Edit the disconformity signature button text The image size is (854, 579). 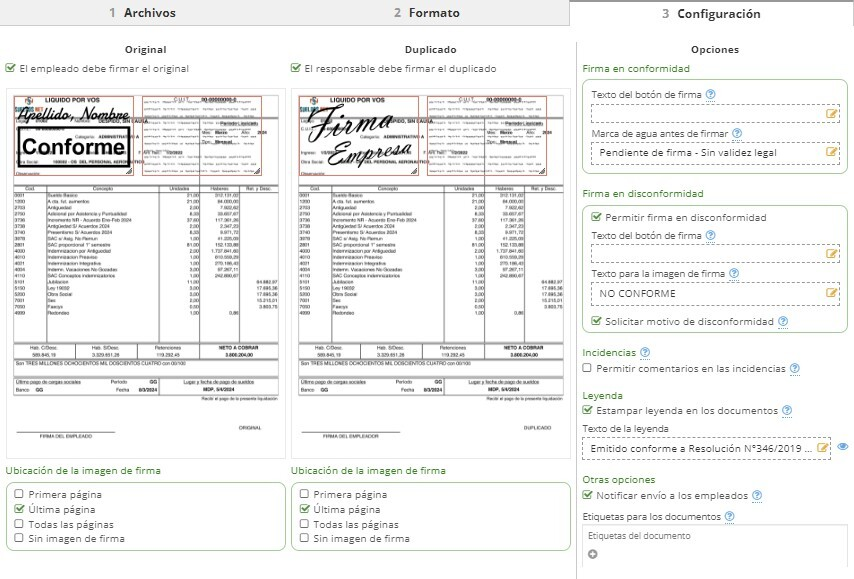tap(831, 254)
